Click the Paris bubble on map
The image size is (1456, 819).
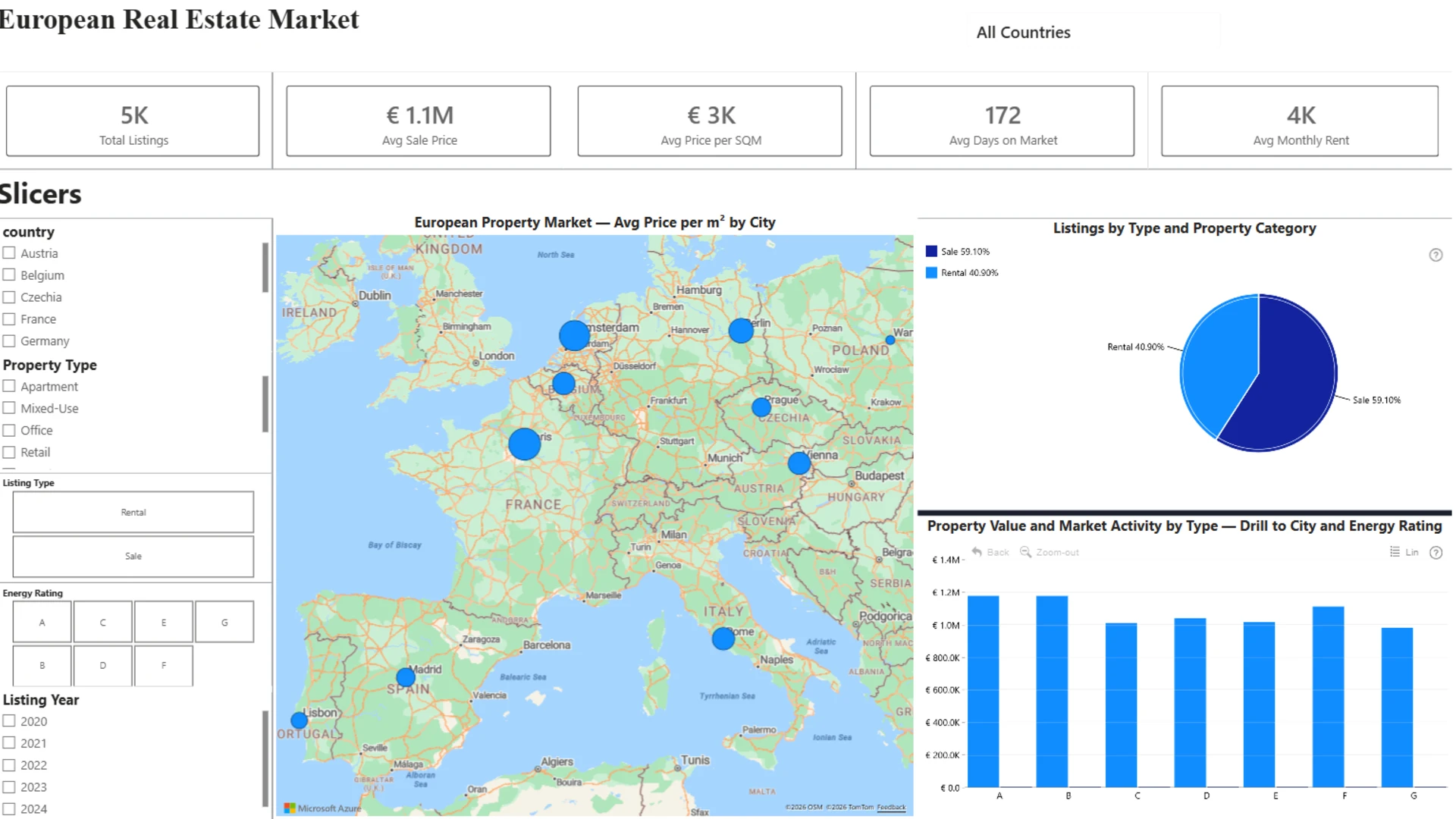(524, 444)
